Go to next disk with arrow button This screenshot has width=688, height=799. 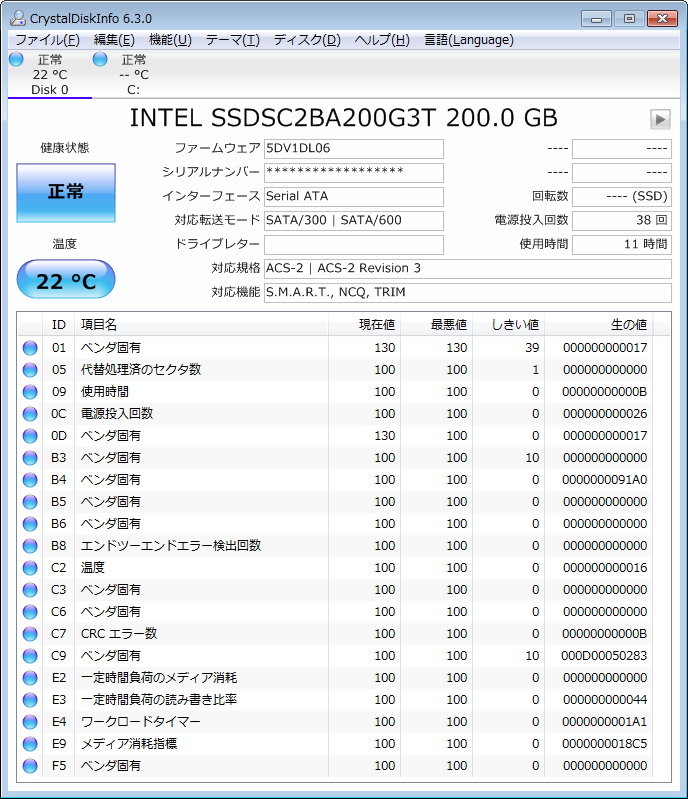(x=659, y=119)
